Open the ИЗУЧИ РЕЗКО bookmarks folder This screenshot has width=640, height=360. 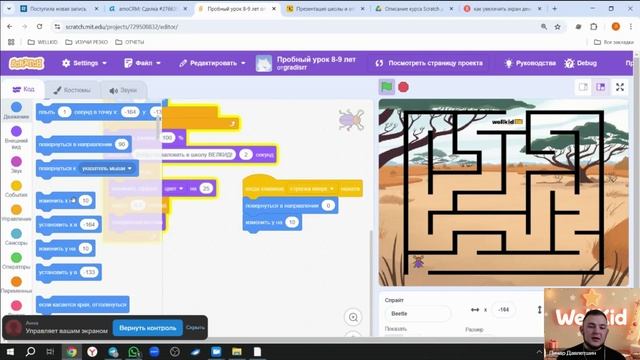point(87,42)
